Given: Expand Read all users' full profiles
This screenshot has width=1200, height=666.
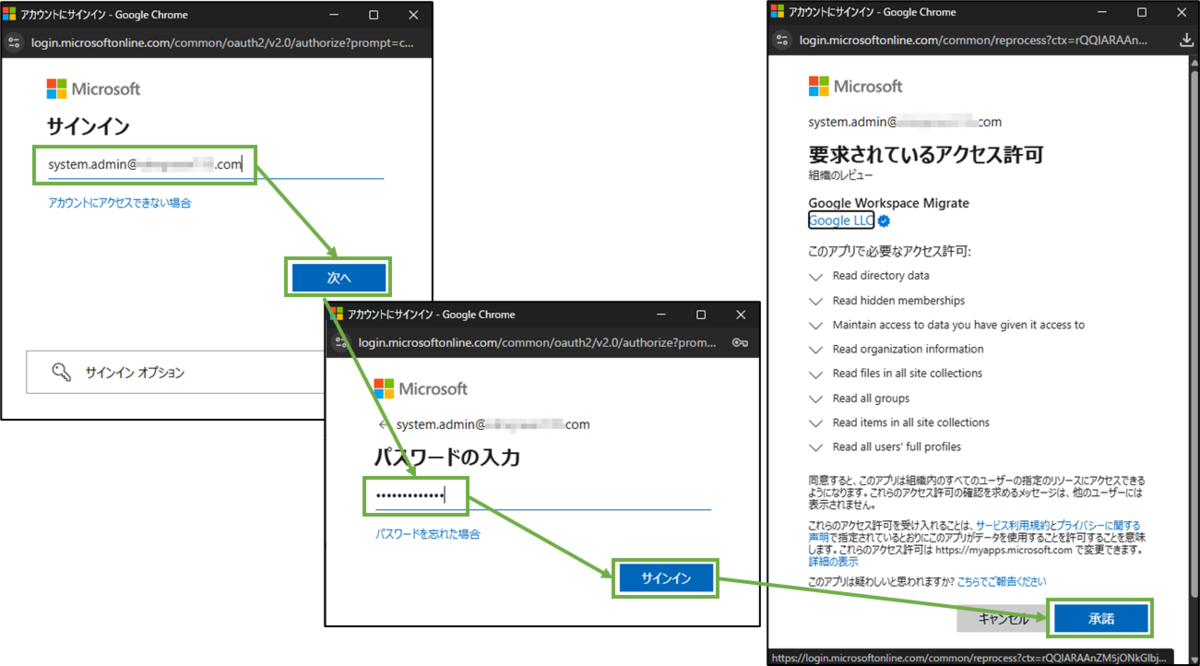Looking at the screenshot, I should coord(815,447).
